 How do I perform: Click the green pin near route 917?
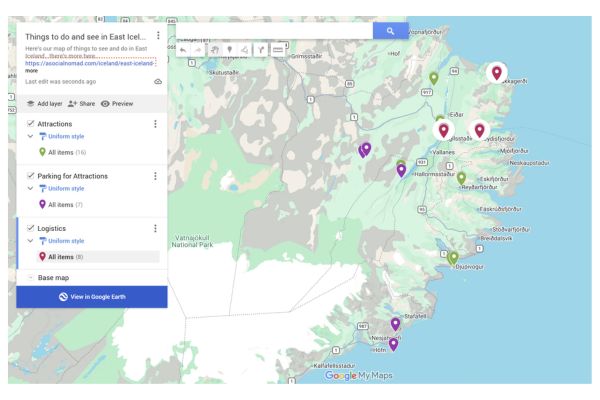[x=434, y=78]
